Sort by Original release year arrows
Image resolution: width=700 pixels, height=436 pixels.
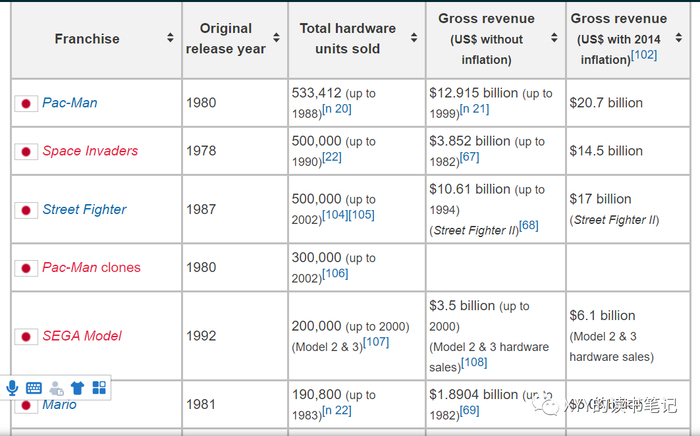(x=278, y=39)
